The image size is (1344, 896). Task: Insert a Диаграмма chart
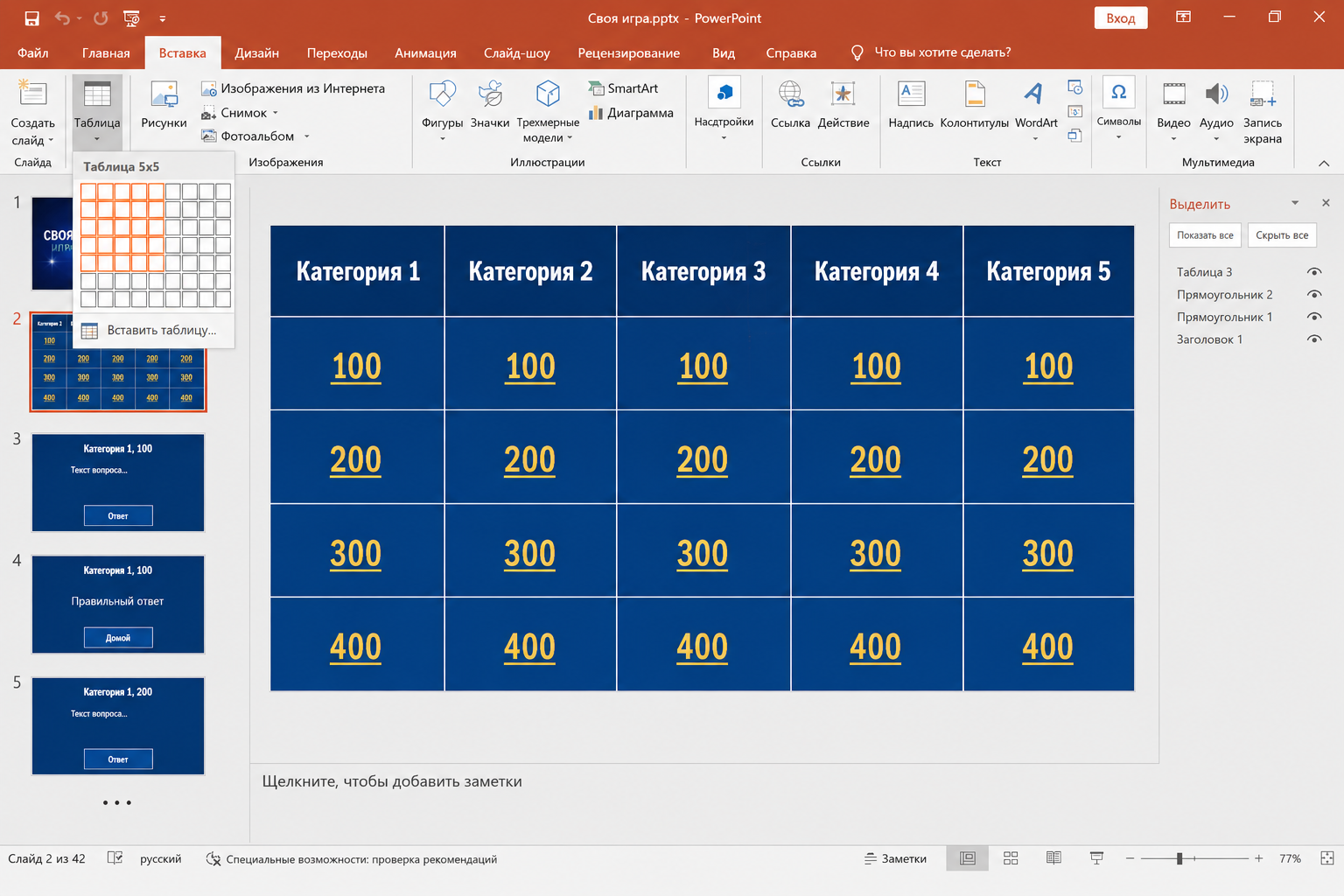(x=631, y=113)
